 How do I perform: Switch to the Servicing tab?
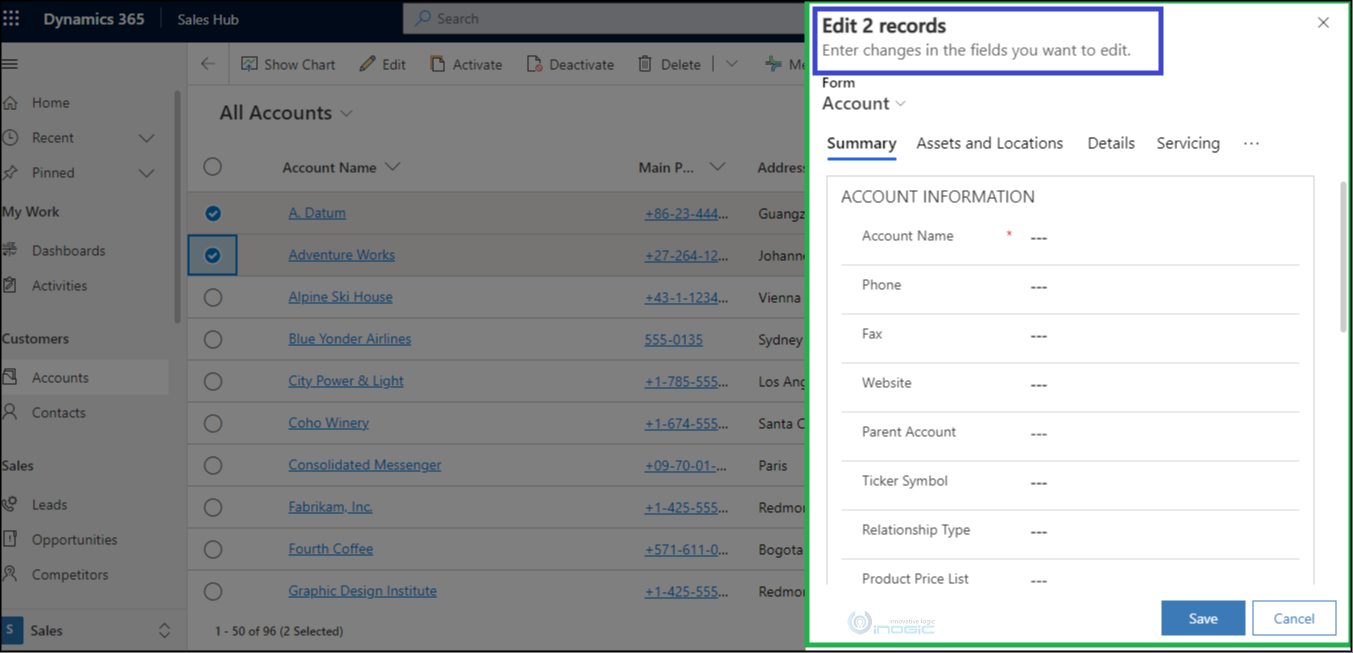(1188, 143)
